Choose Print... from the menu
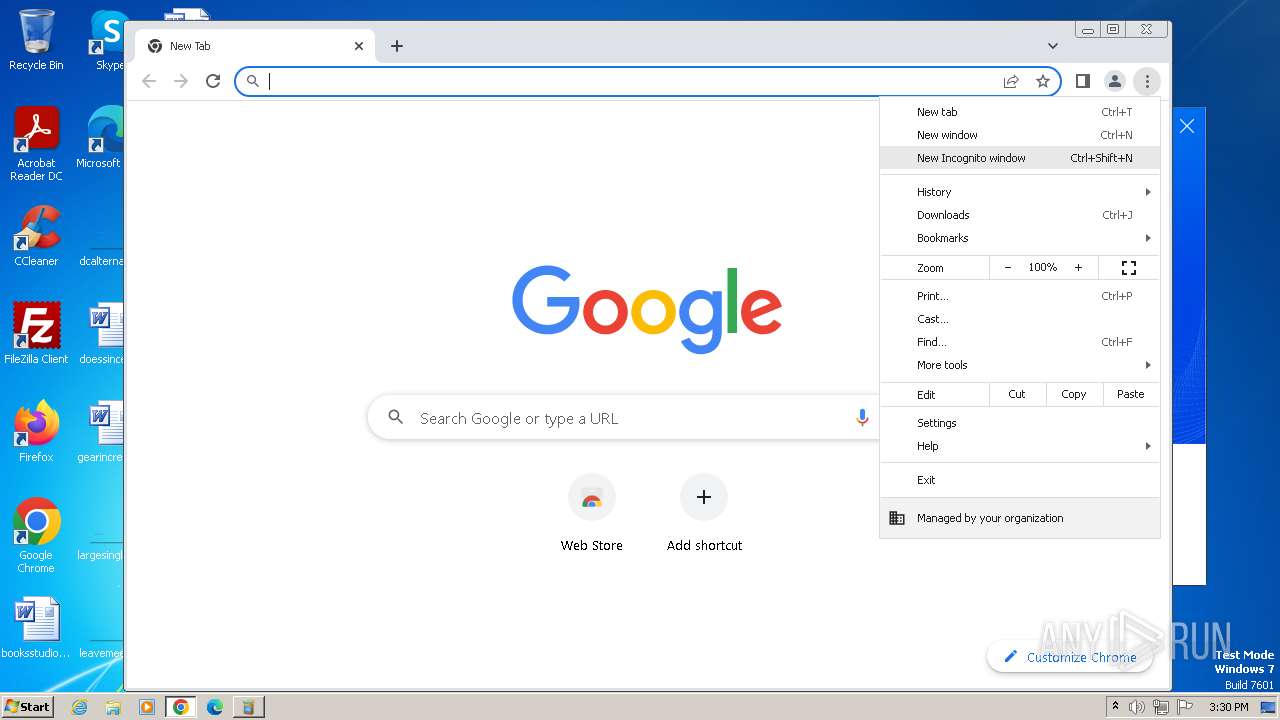Viewport: 1280px width, 720px height. pyautogui.click(x=1020, y=296)
